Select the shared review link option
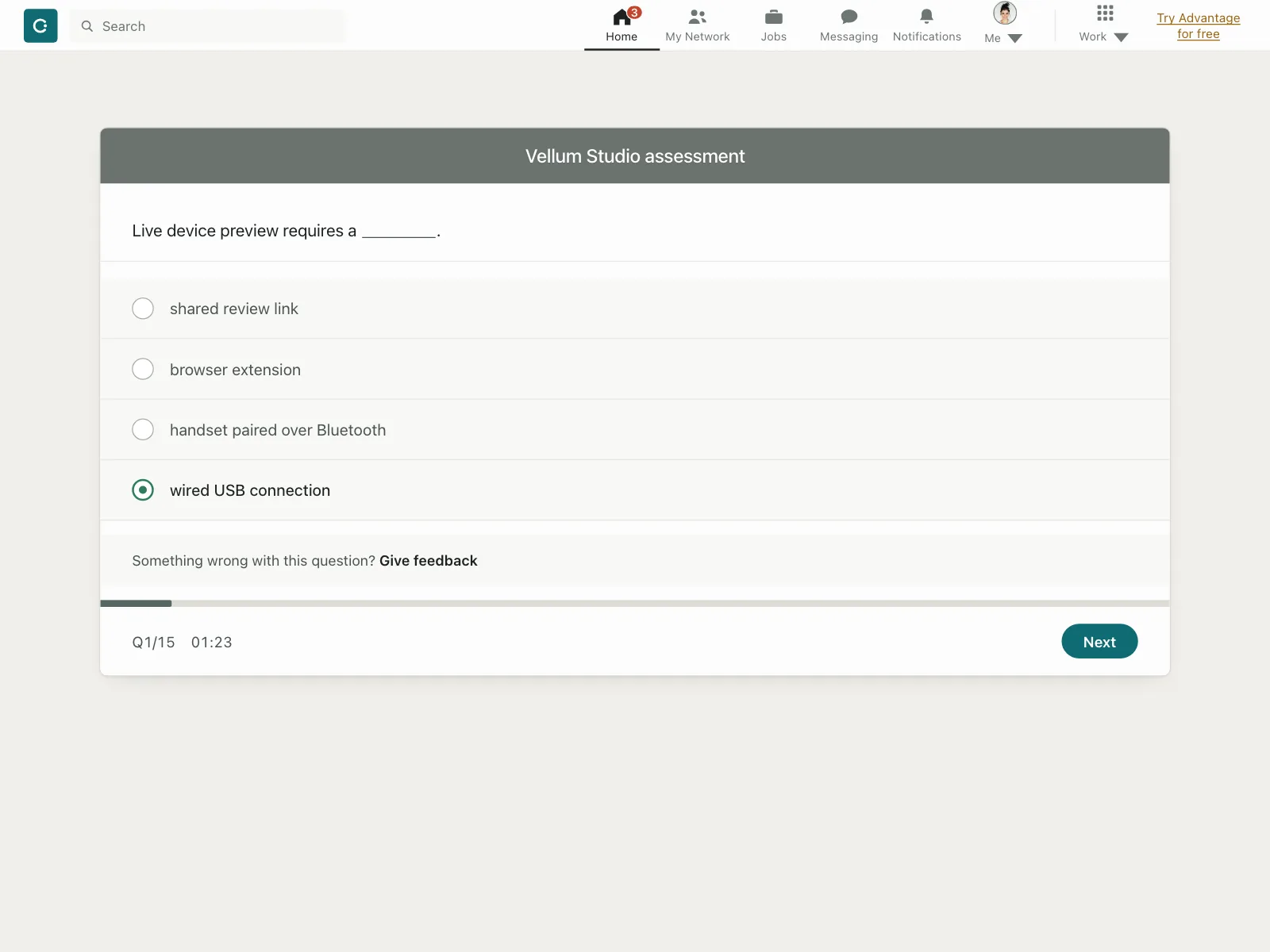 click(x=635, y=309)
